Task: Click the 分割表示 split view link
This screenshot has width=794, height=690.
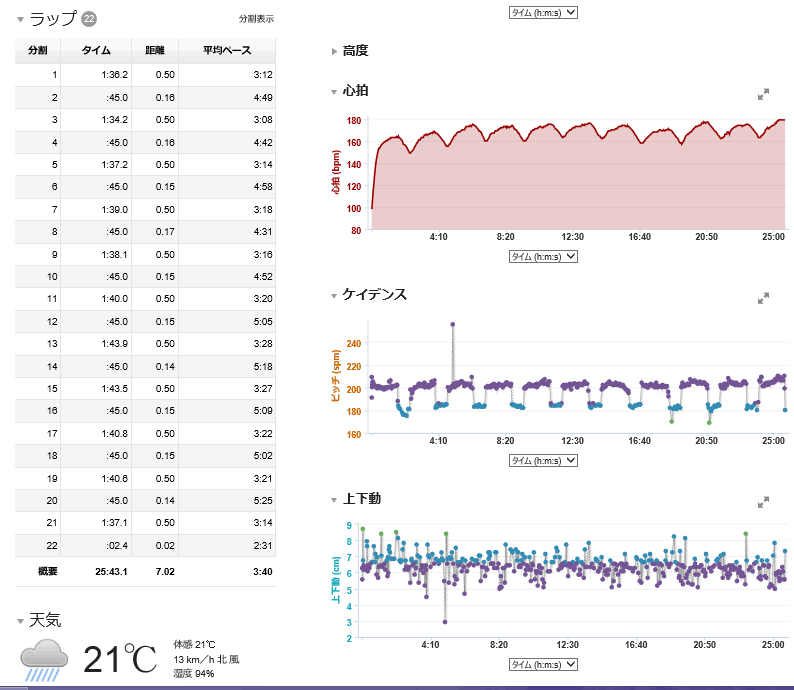Action: coord(256,19)
